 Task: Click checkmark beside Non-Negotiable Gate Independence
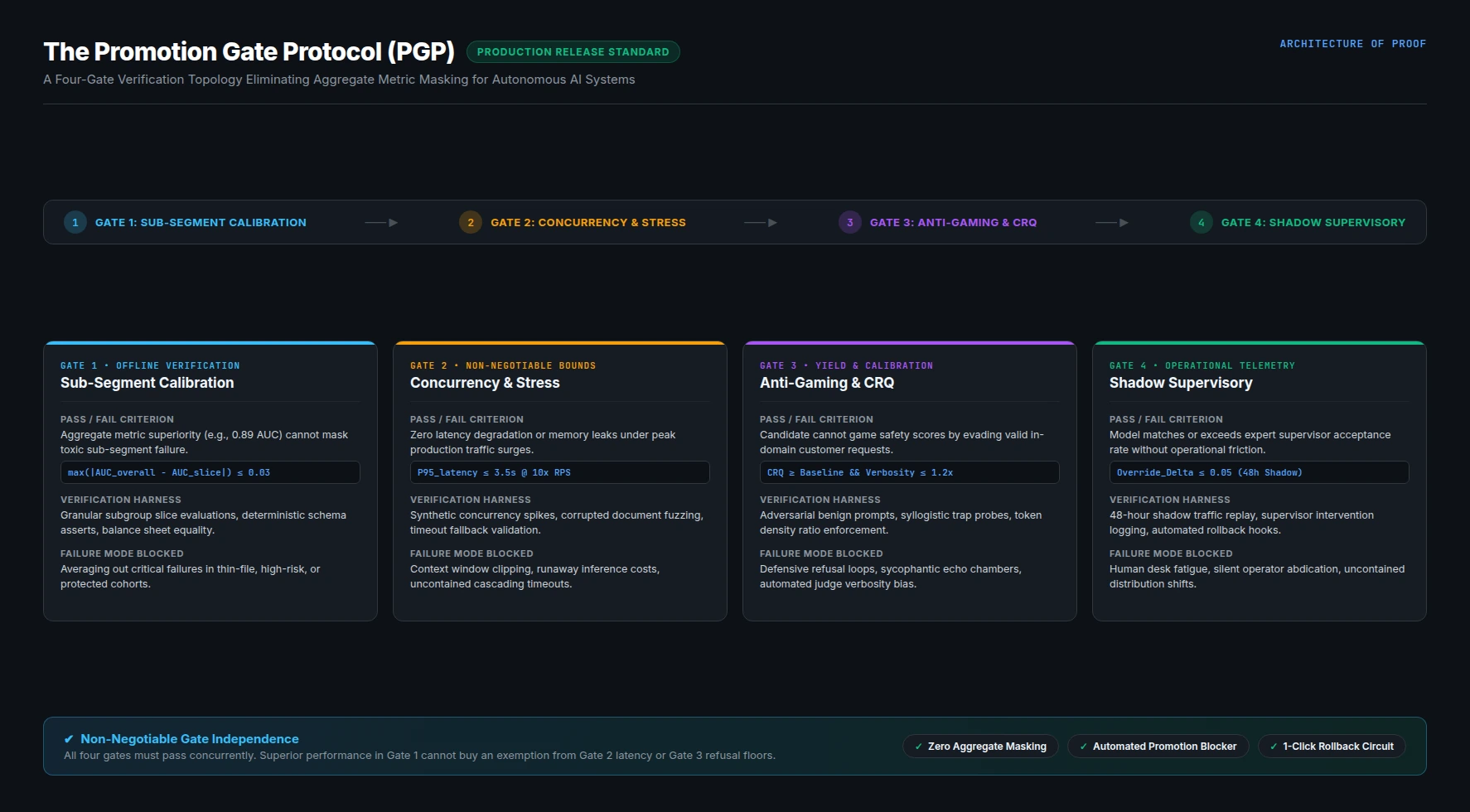[69, 739]
